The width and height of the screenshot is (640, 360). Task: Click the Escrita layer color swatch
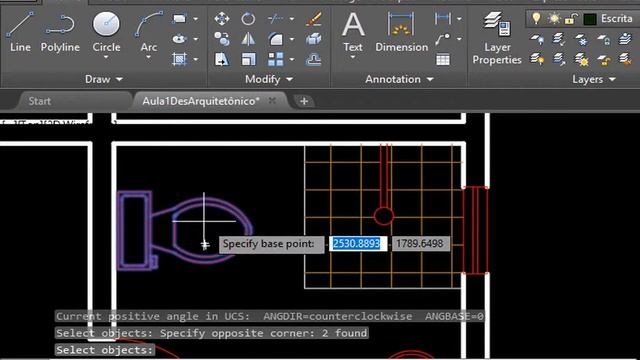click(x=589, y=19)
